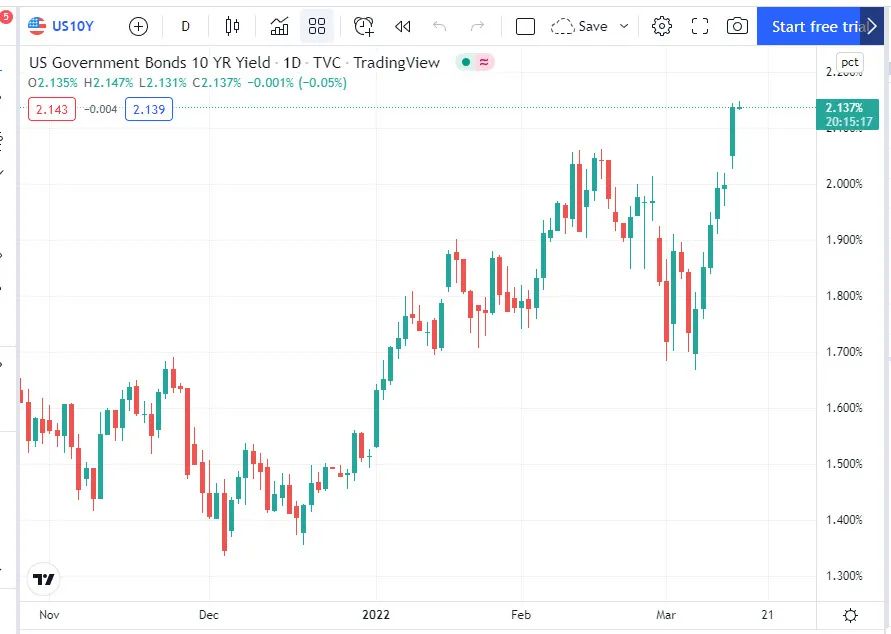The height and width of the screenshot is (634, 891).
Task: Open the candlestick chart style selector
Action: 233,26
